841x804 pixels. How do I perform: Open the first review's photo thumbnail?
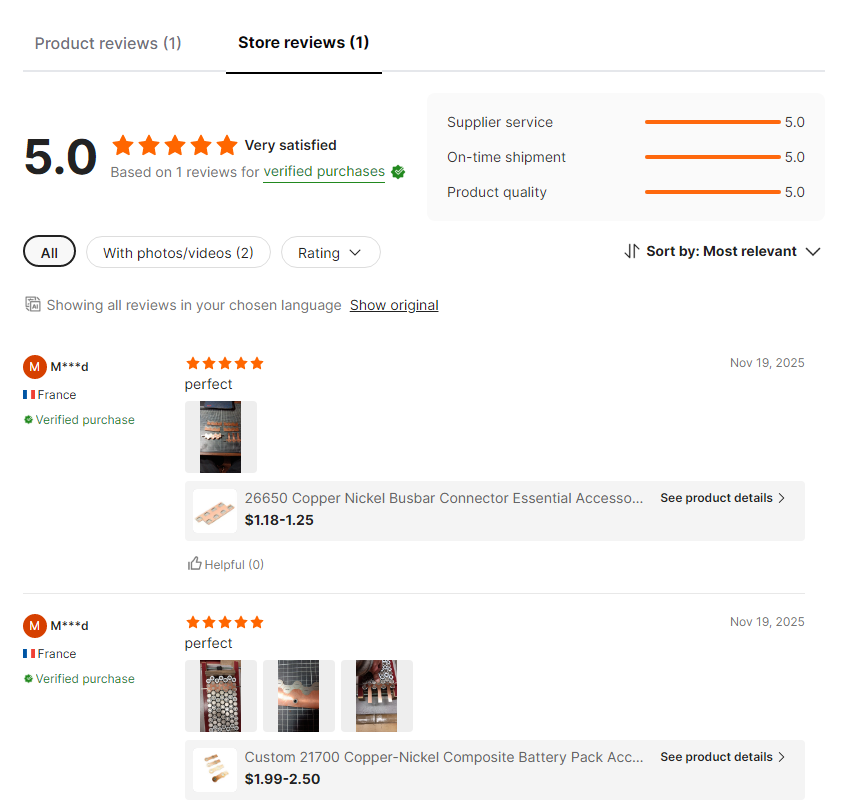(221, 437)
